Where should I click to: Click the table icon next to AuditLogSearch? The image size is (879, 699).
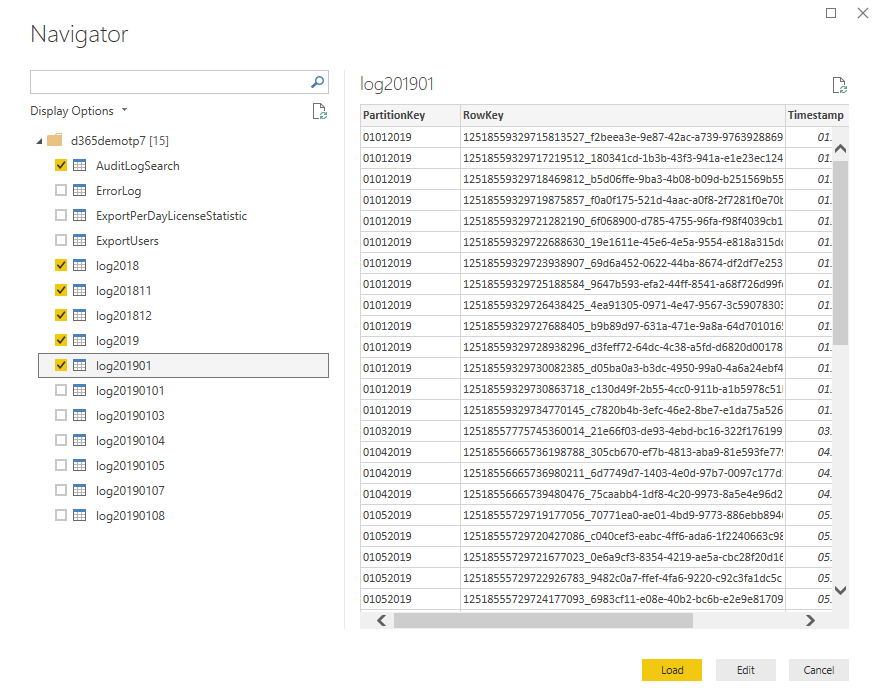point(79,165)
